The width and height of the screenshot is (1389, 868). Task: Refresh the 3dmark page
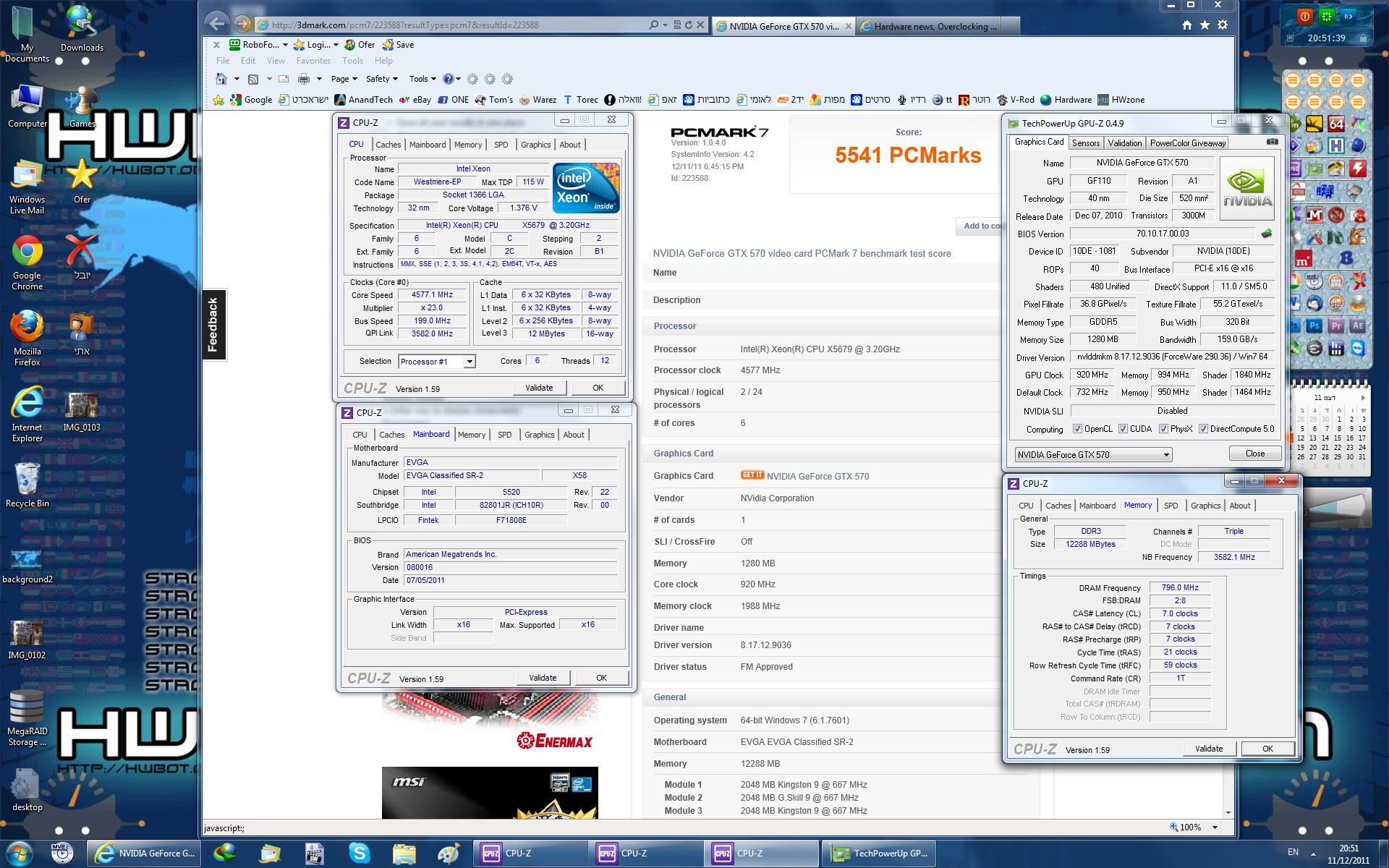[689, 25]
